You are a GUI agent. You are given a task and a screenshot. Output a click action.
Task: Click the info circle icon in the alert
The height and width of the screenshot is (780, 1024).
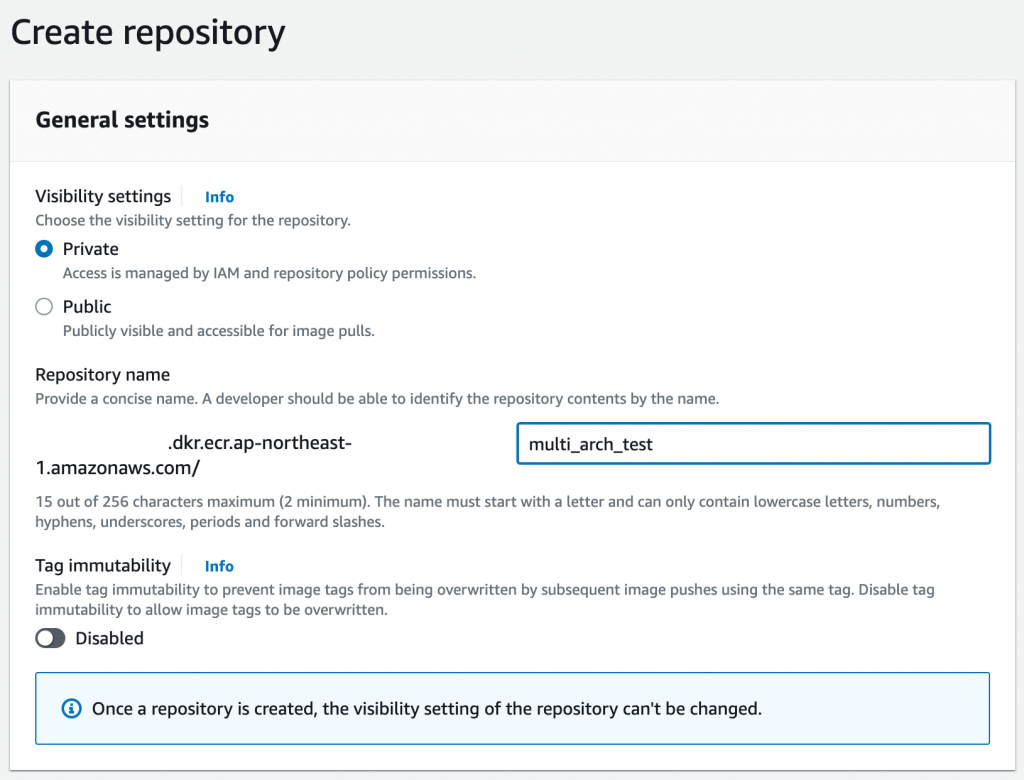tap(71, 709)
